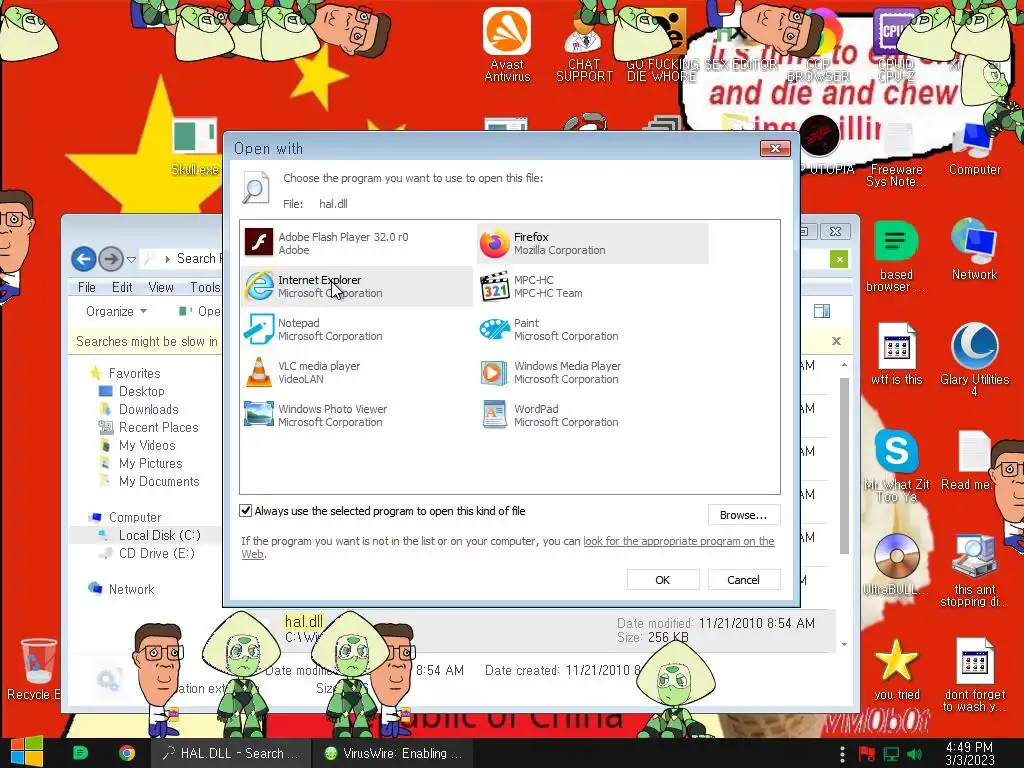Pick MPC-HC in the Open with list
Screen dimensions: 1024x768
click(592, 286)
